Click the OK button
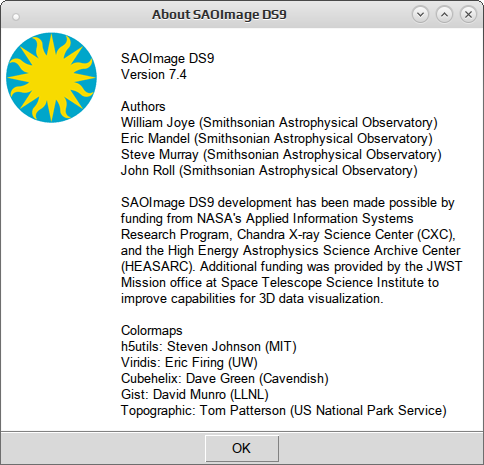This screenshot has width=484, height=465. click(x=242, y=448)
